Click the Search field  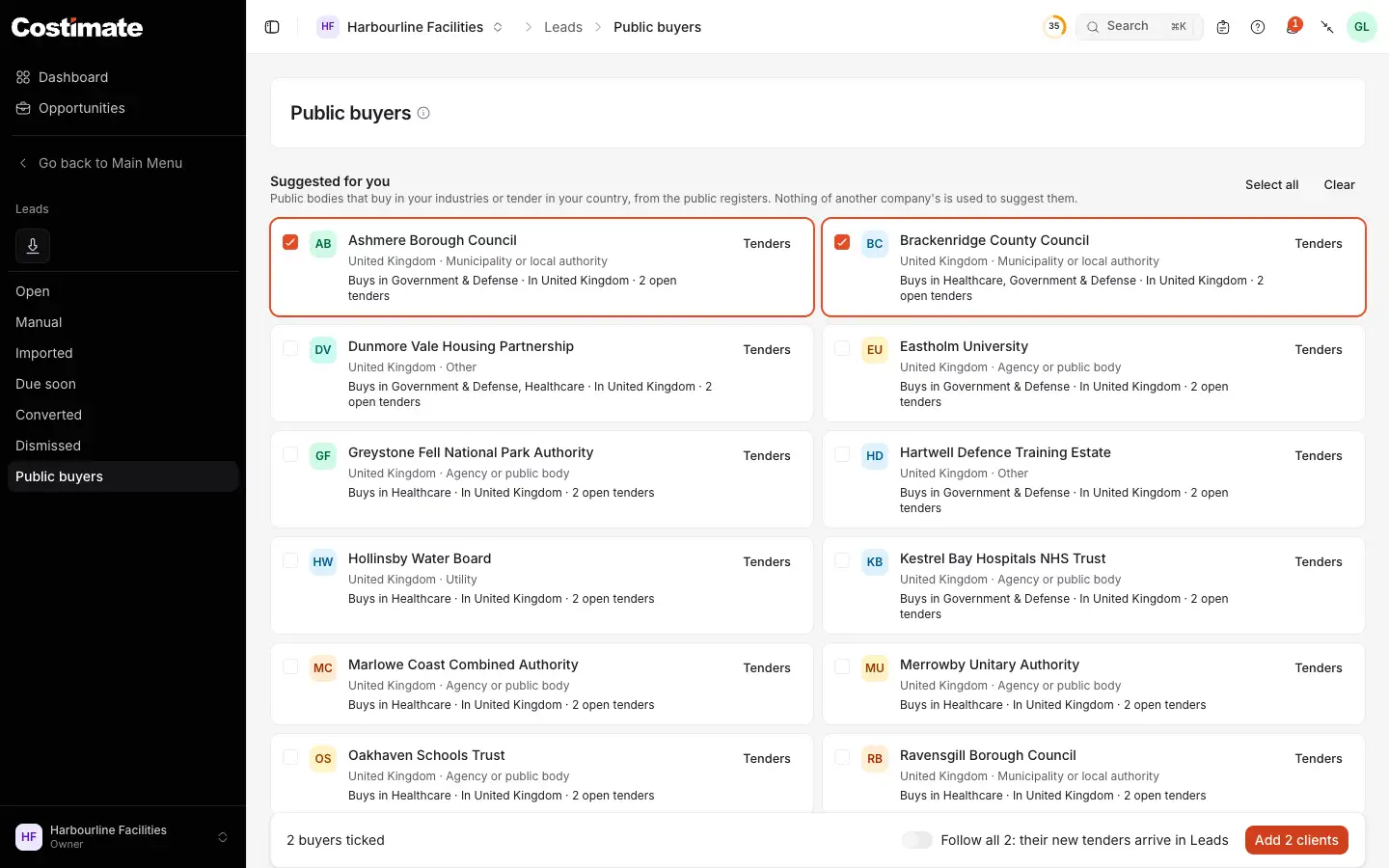(x=1139, y=27)
